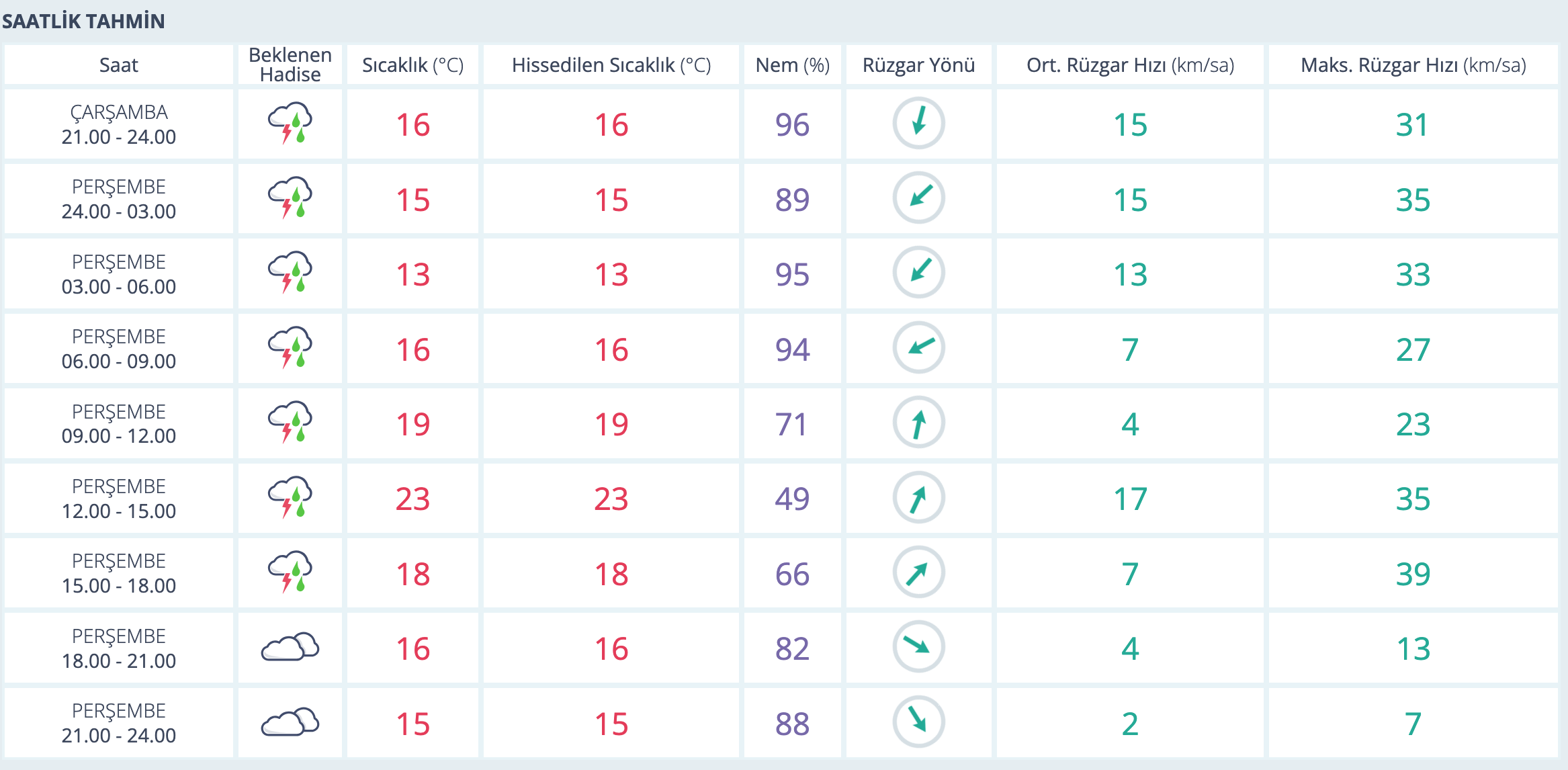Click wind direction arrow for Çarşamba 21.00 - 24.00
1568x770 pixels.
click(918, 124)
